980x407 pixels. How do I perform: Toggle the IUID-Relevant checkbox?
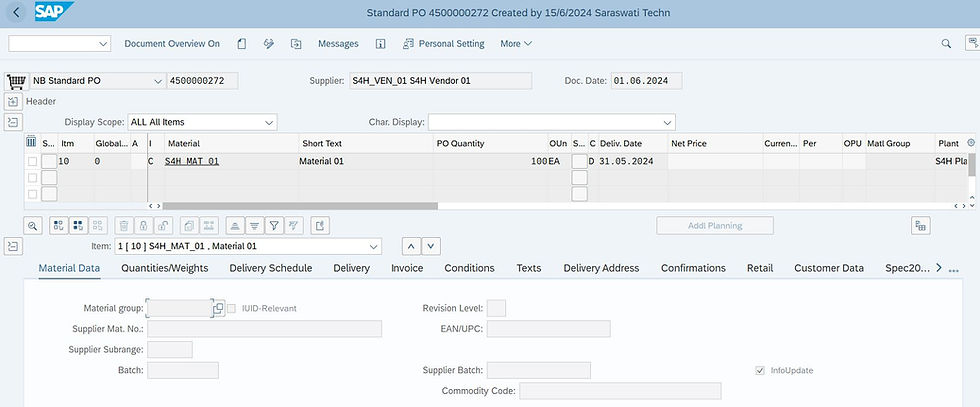pyautogui.click(x=231, y=308)
